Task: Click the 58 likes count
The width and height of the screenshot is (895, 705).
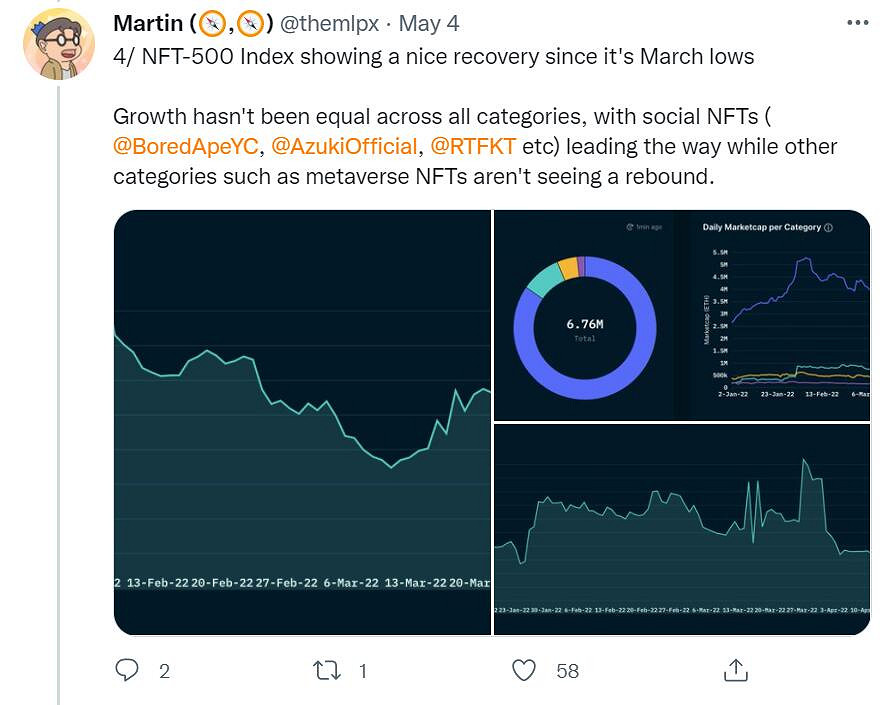Action: click(x=567, y=671)
